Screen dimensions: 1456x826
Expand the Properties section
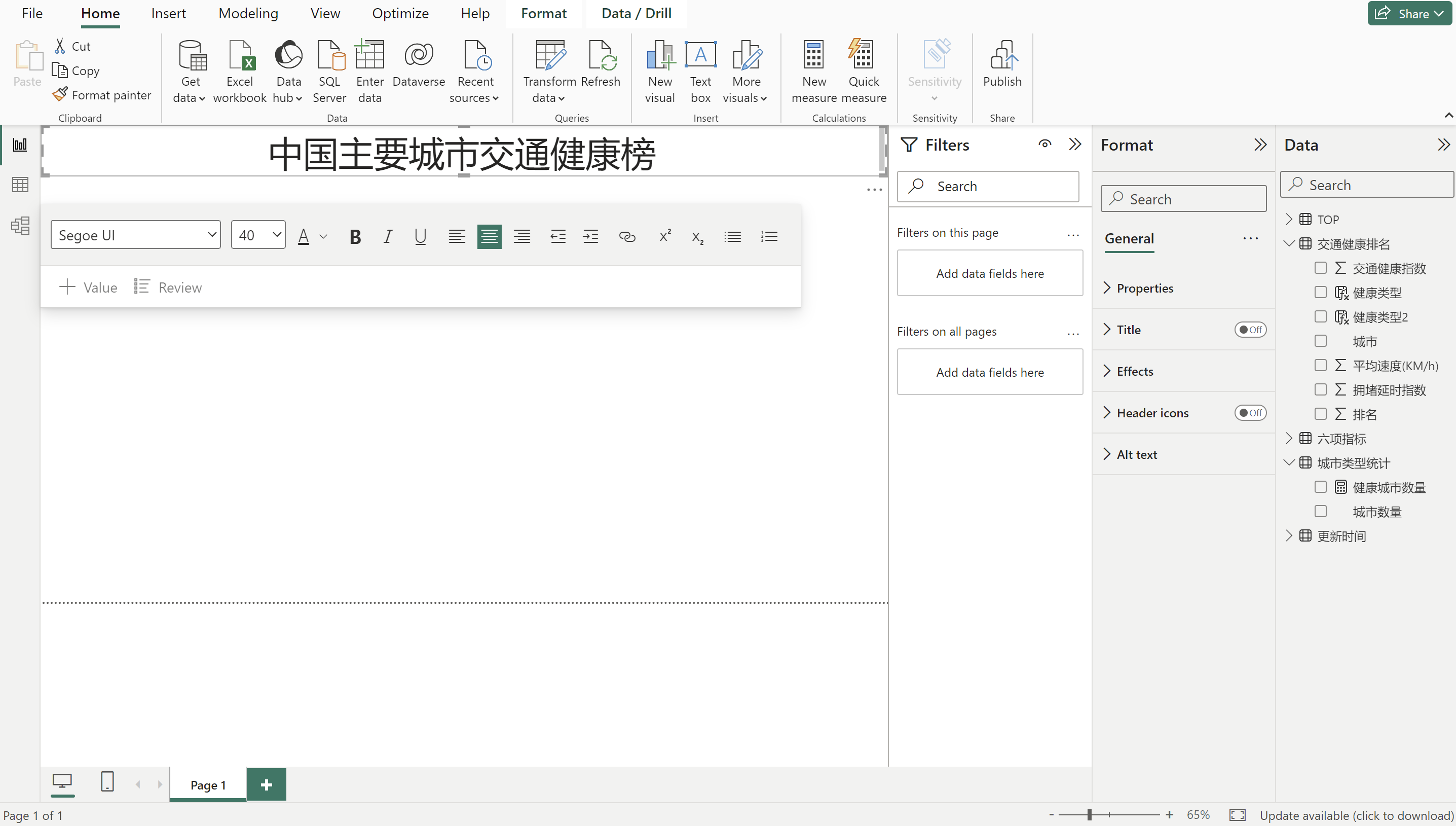(1144, 288)
